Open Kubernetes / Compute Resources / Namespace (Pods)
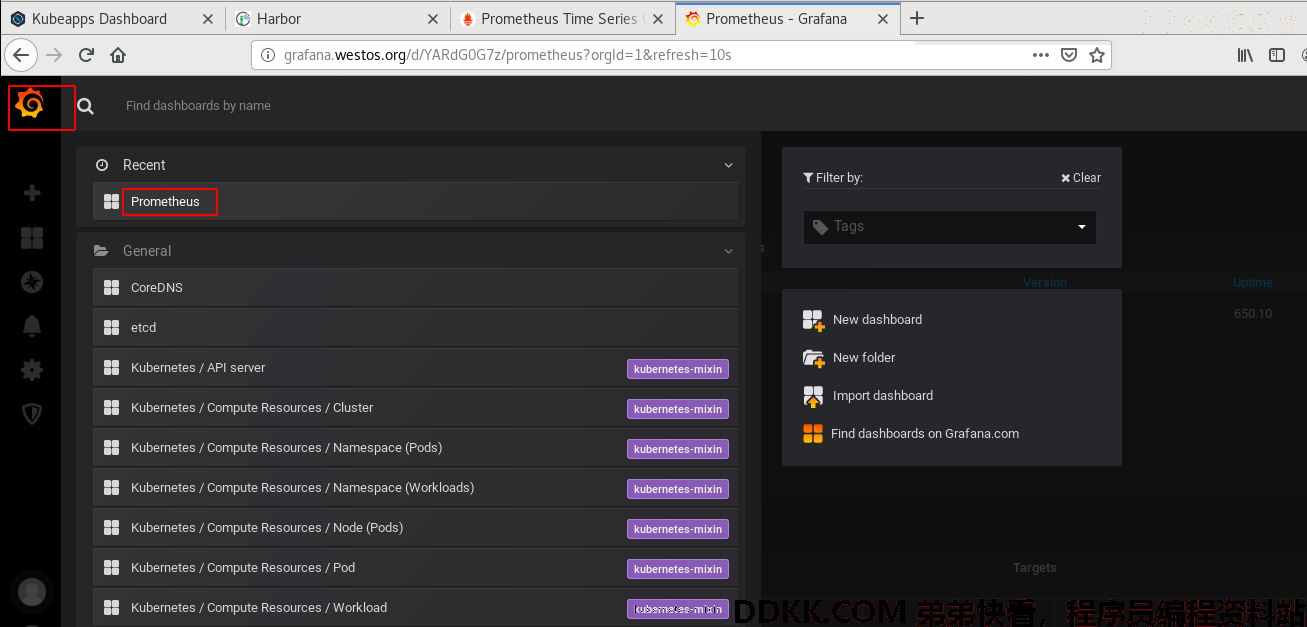Screen dimensions: 1307x627 (416, 448)
